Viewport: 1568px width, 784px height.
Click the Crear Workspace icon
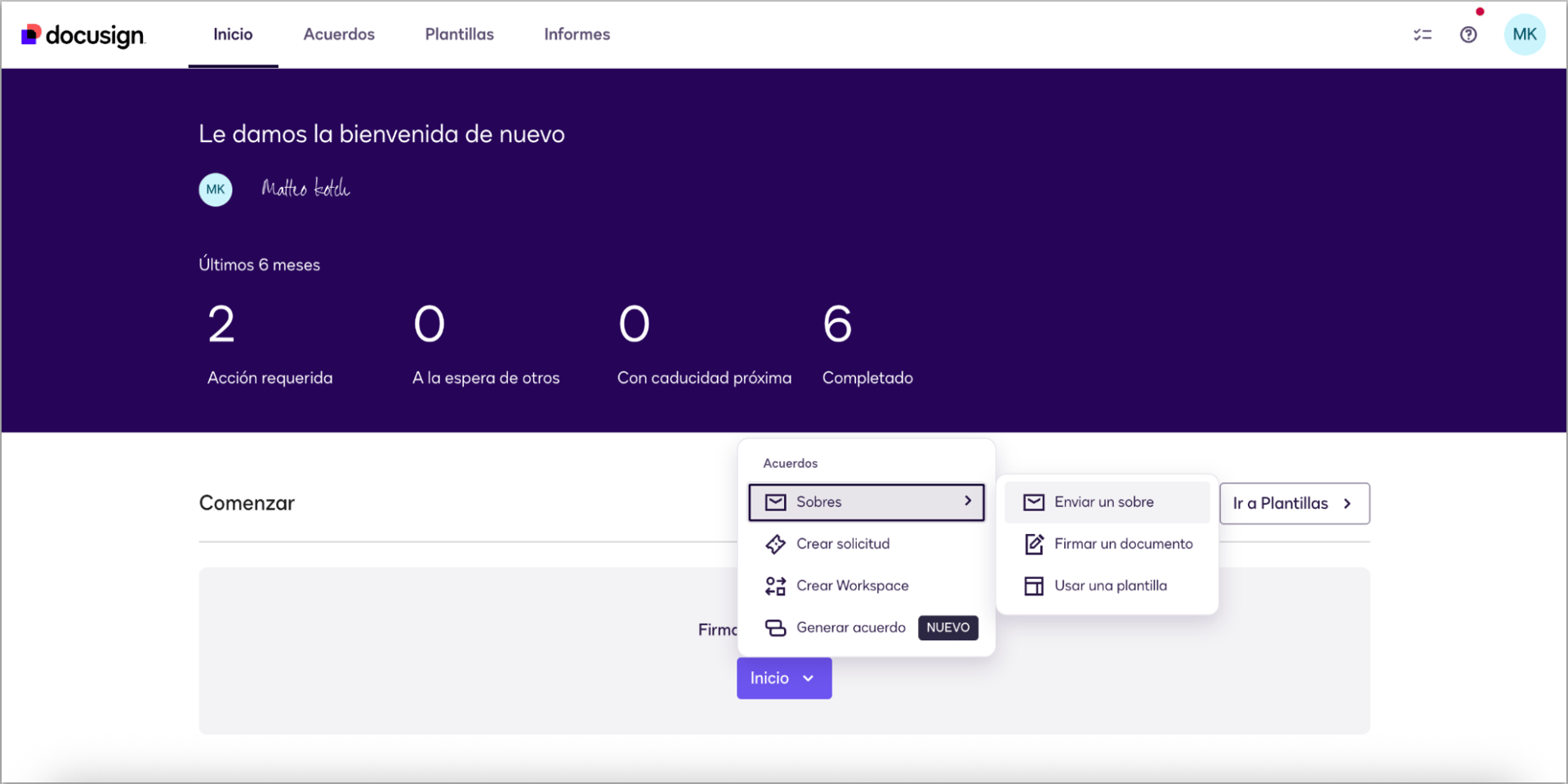[775, 586]
